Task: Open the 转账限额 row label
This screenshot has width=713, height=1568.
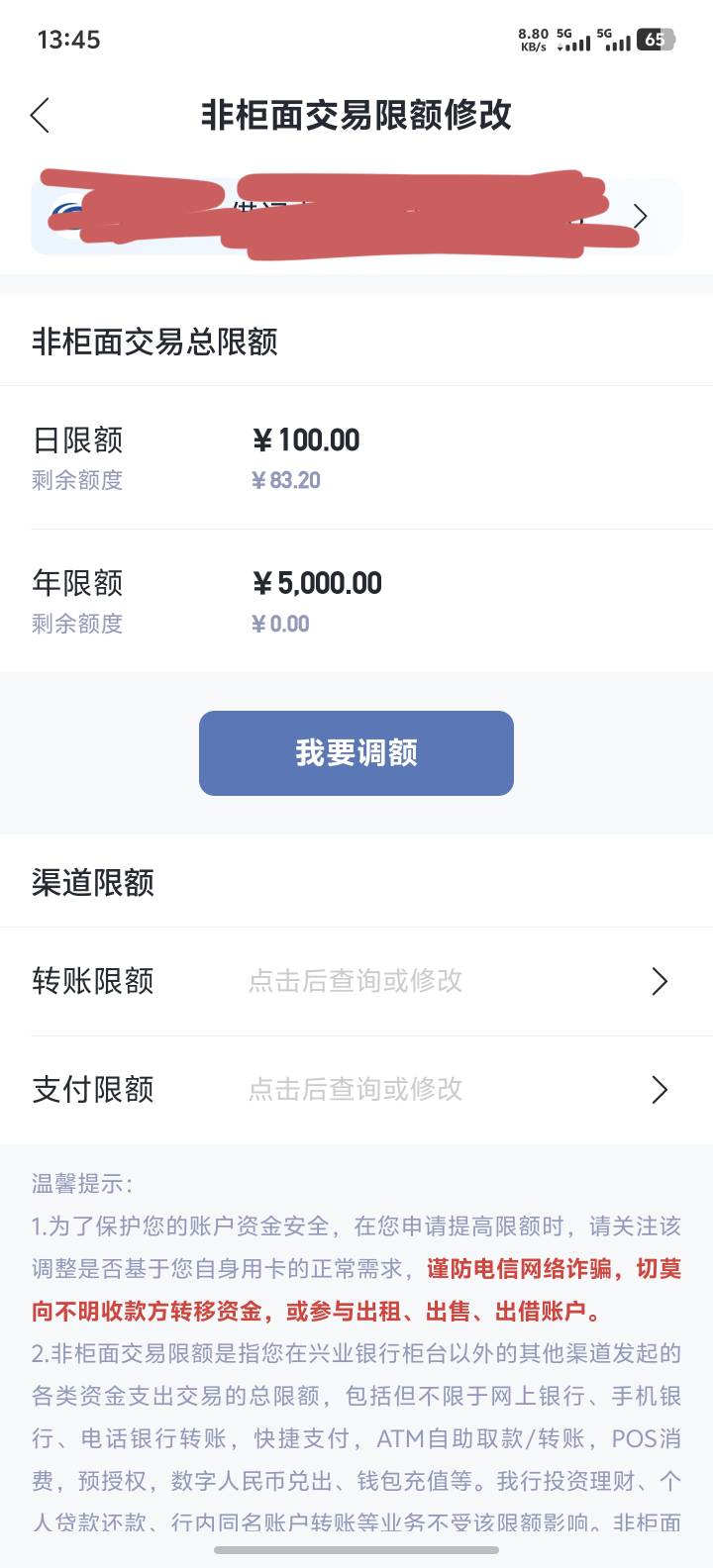Action: (x=93, y=981)
